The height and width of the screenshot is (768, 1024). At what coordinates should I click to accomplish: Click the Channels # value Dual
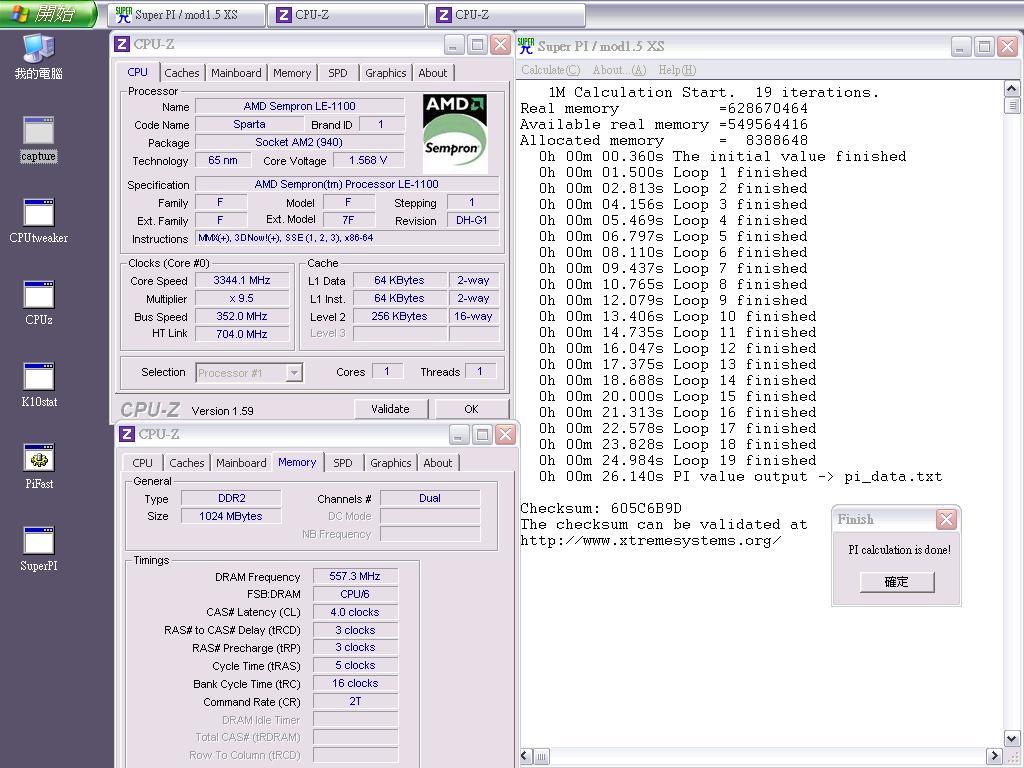[x=430, y=498]
